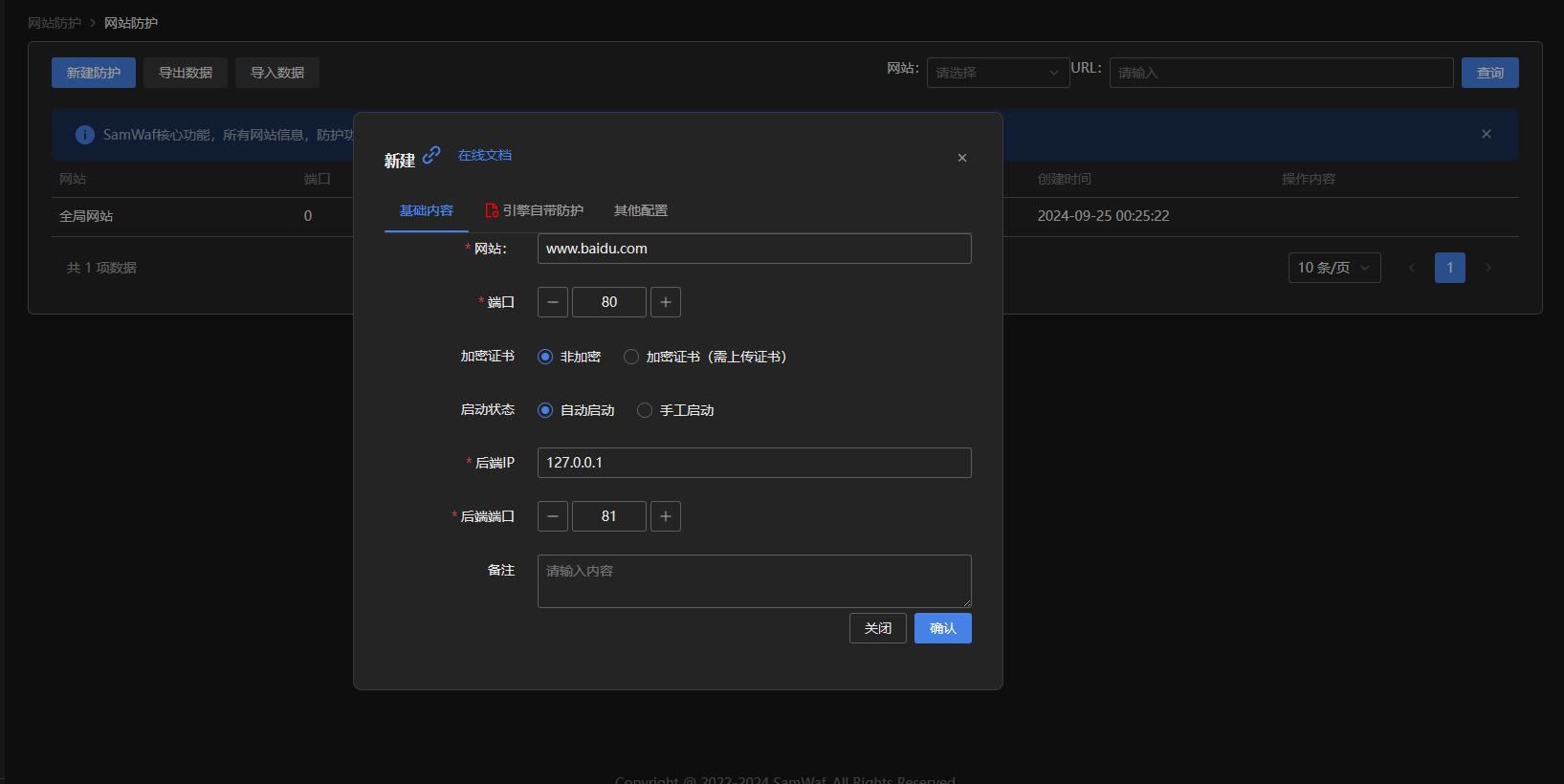Focus the 端口 number field showing 80
This screenshot has width=1564, height=784.
[609, 302]
